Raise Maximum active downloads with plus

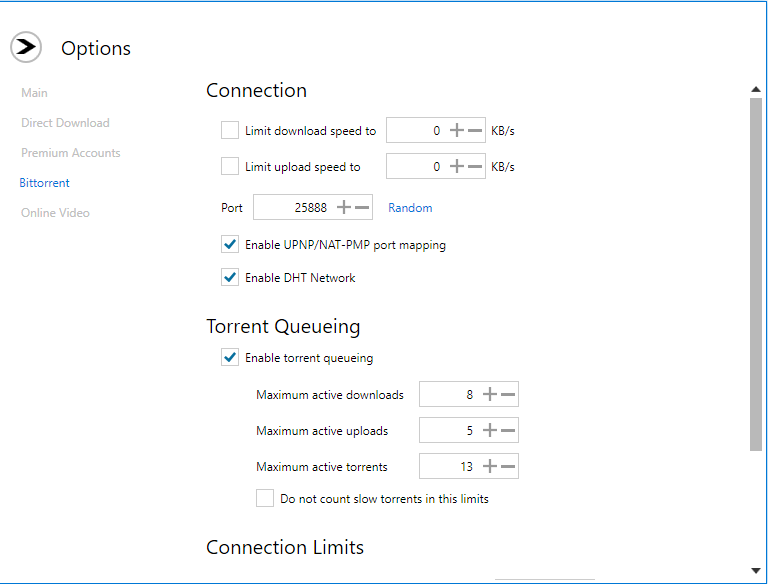(490, 394)
